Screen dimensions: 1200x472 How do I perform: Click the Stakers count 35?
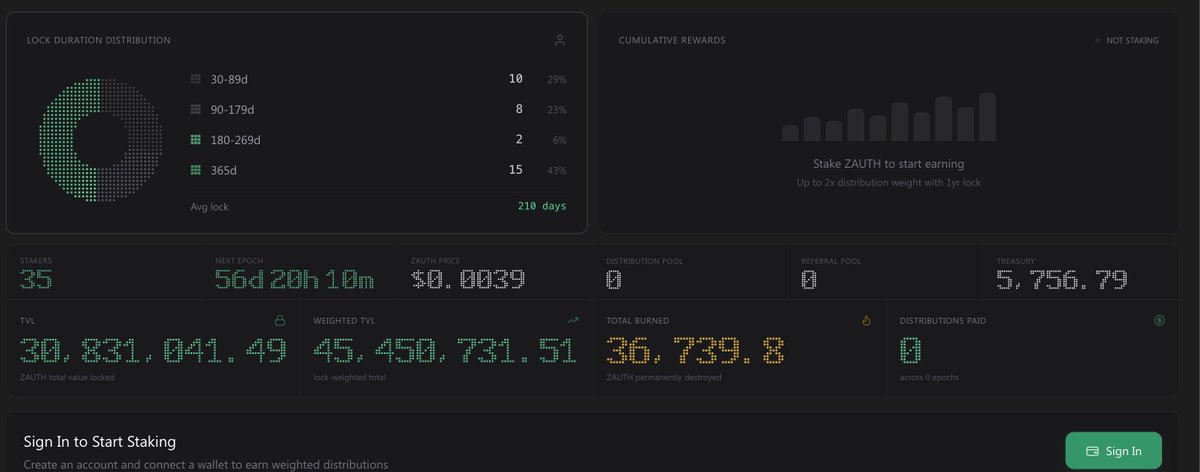pyautogui.click(x=36, y=280)
